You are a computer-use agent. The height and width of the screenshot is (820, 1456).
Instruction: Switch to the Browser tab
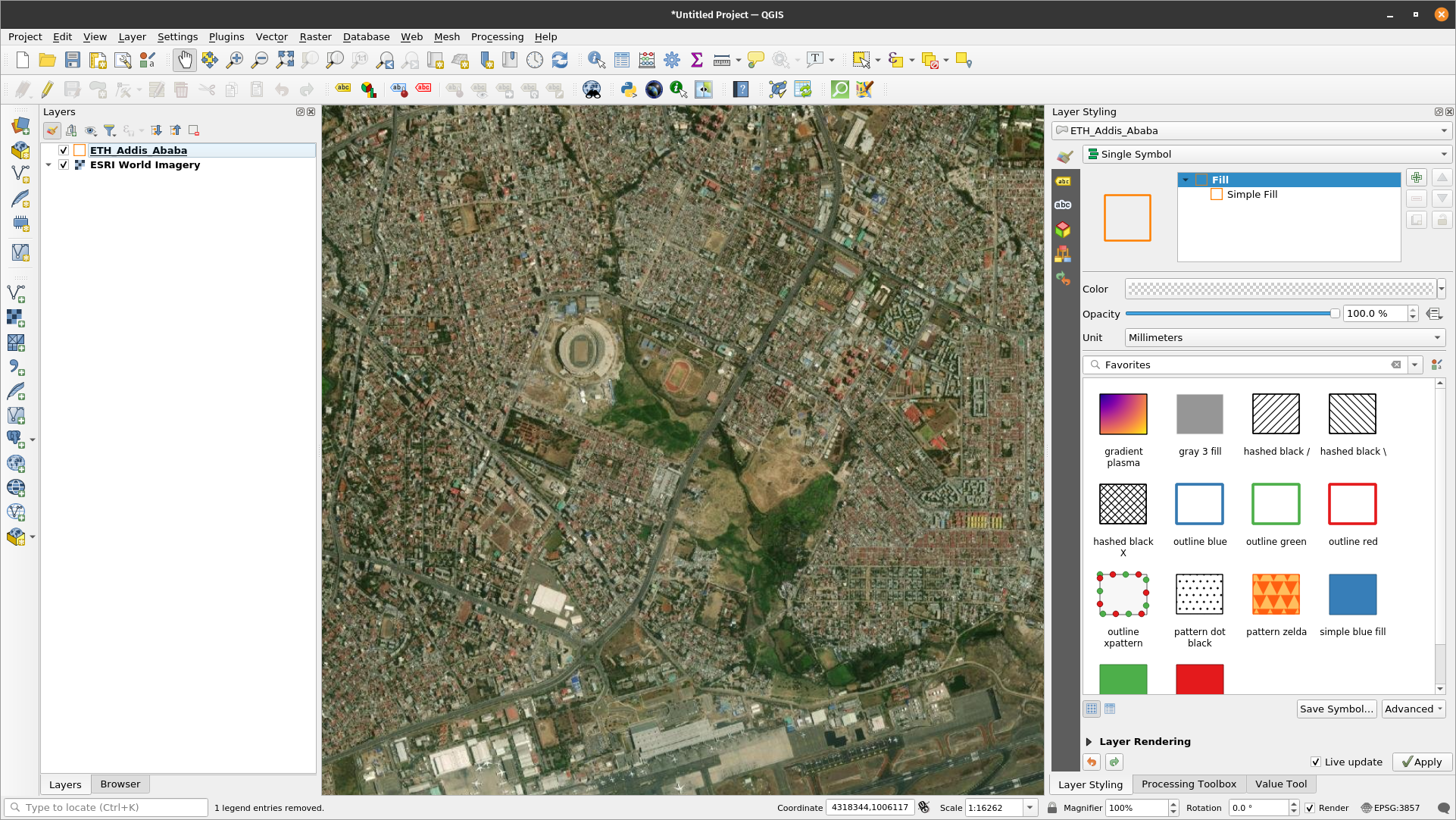[x=120, y=784]
